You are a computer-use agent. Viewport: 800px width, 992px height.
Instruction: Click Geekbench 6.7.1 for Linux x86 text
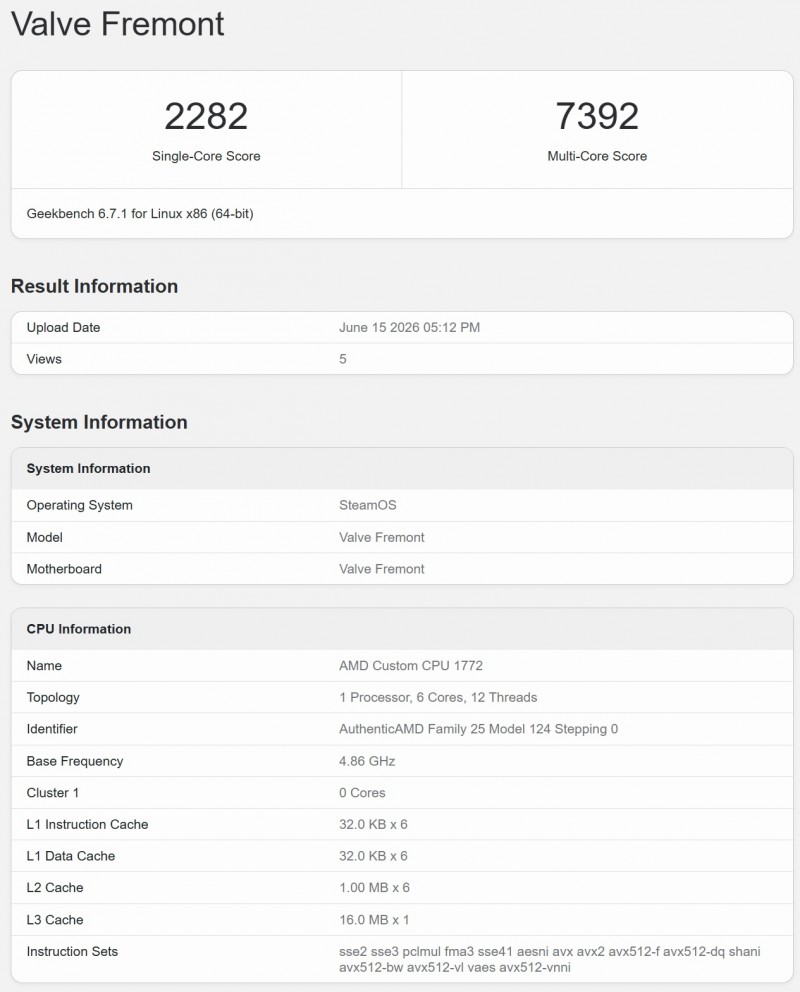tap(140, 214)
